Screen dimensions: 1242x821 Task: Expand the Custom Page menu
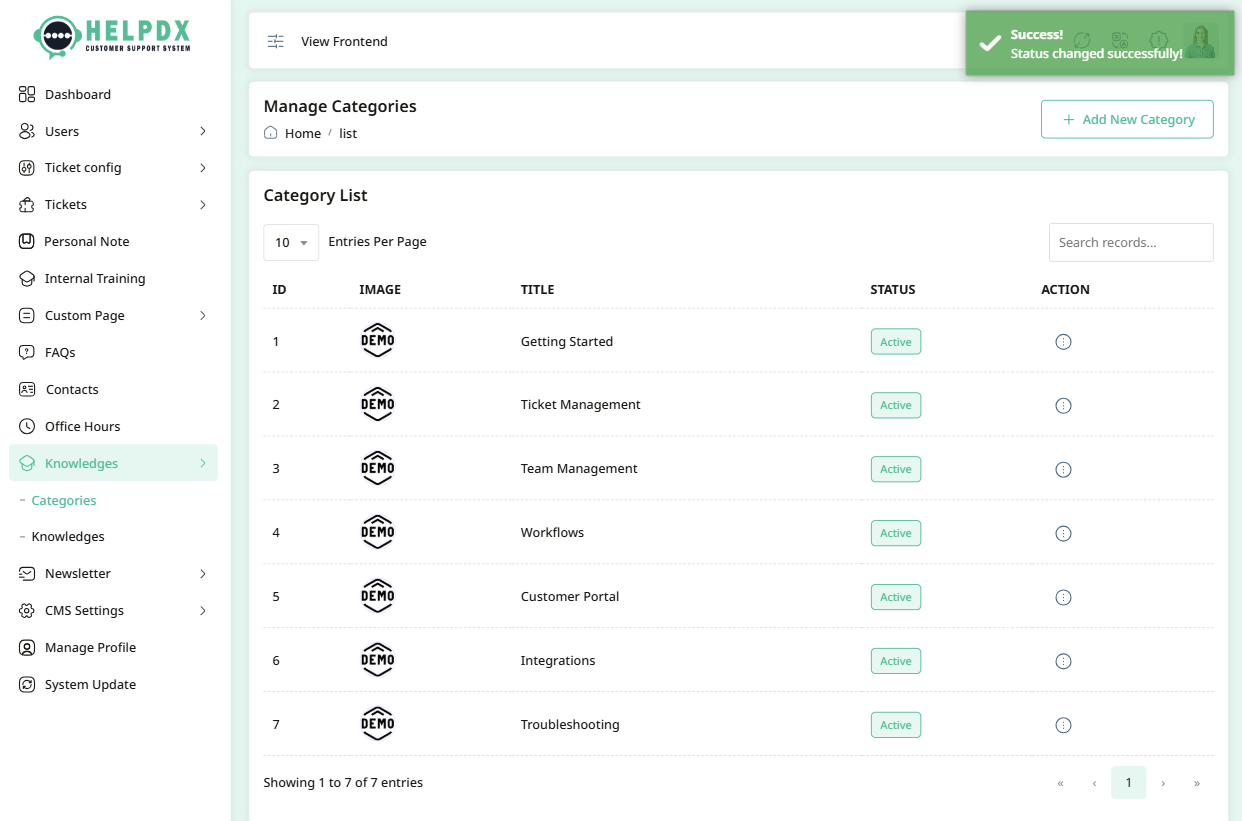tap(113, 315)
